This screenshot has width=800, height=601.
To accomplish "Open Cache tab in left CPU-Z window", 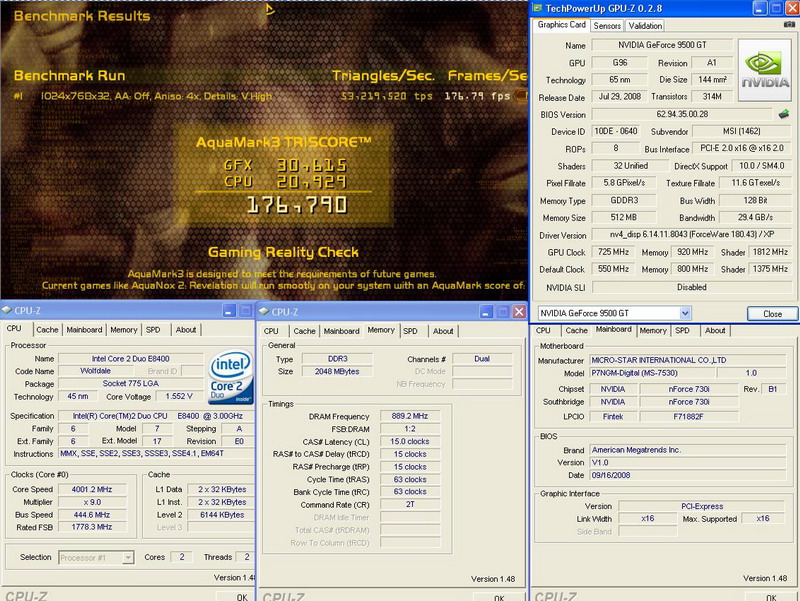I will pos(47,330).
